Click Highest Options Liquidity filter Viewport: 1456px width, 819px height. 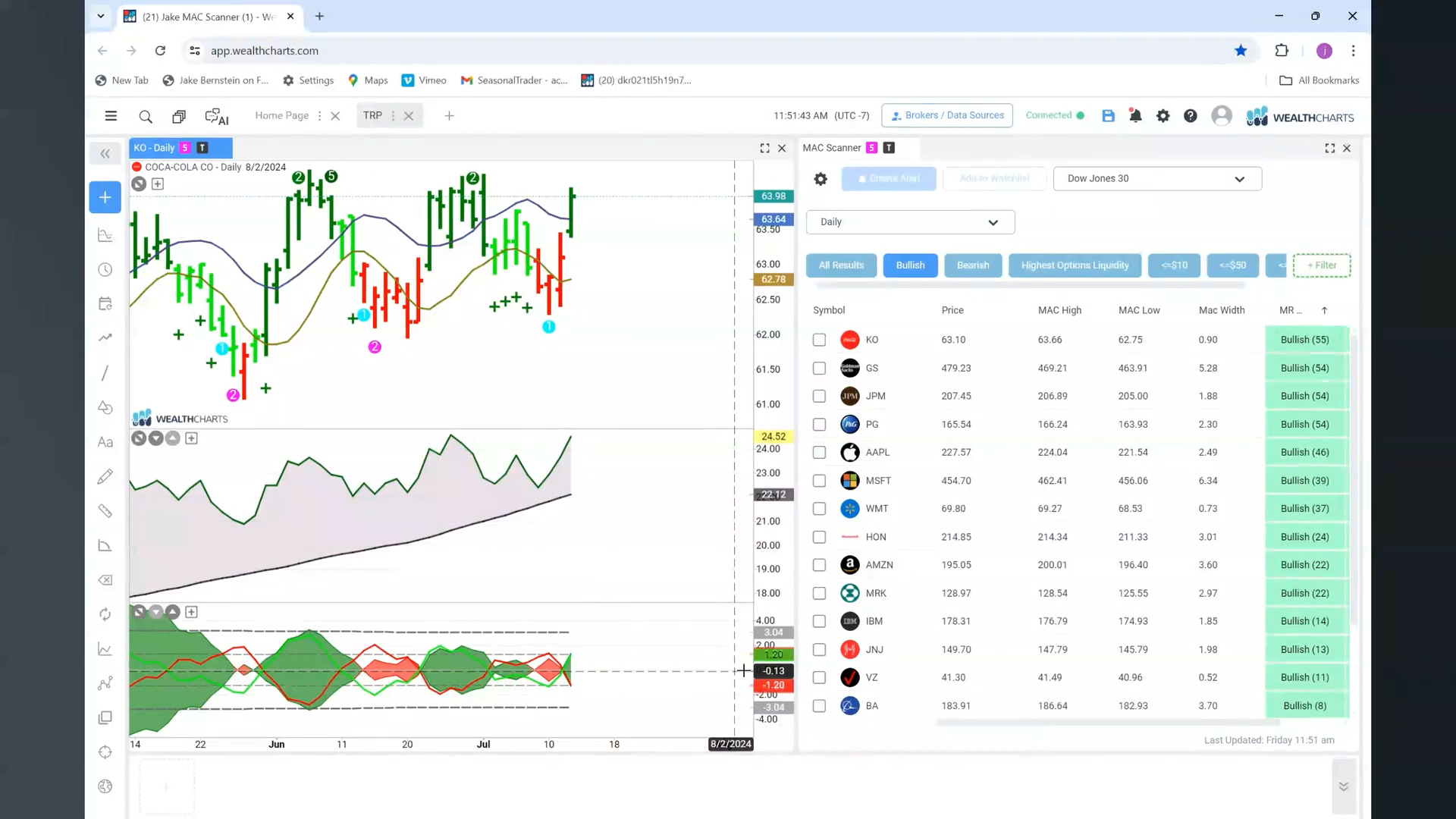pyautogui.click(x=1075, y=265)
